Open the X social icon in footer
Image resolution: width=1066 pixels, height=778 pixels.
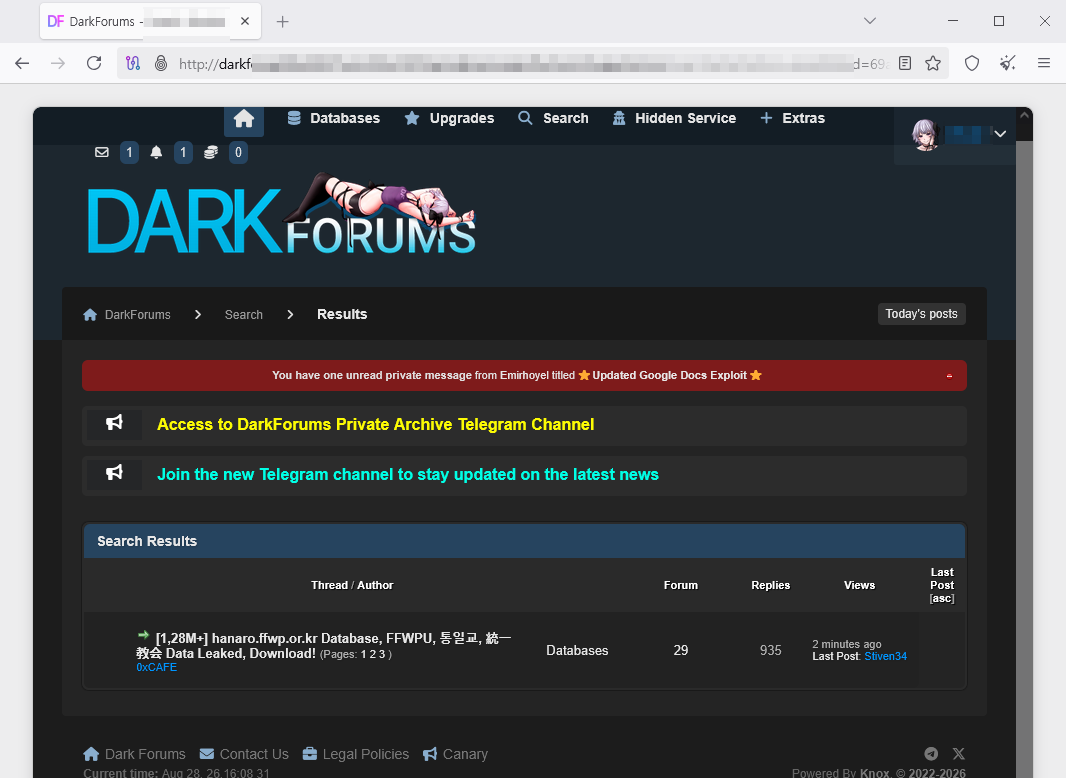pos(959,754)
